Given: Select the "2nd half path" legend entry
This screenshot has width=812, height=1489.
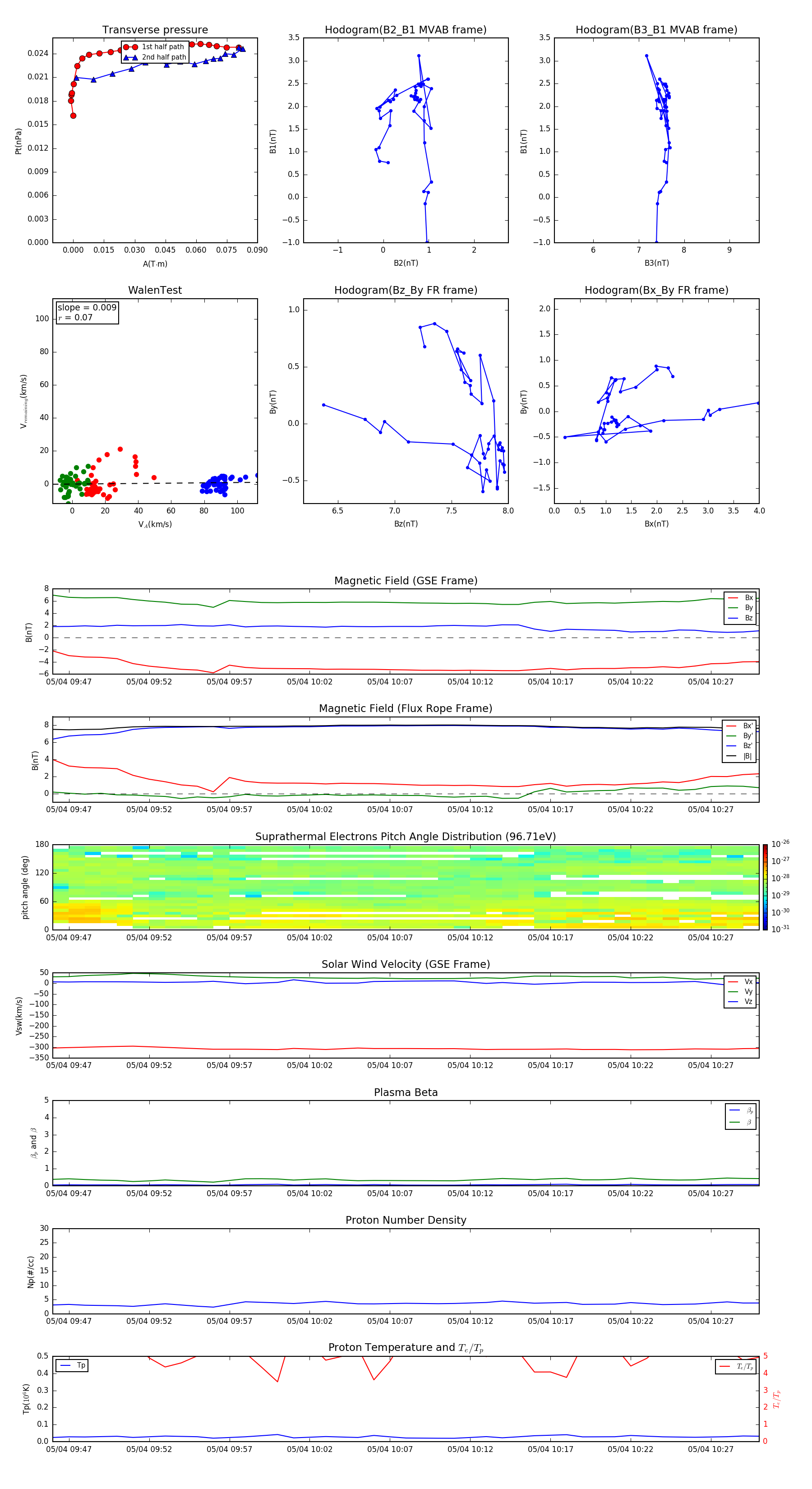Looking at the screenshot, I should click(155, 57).
